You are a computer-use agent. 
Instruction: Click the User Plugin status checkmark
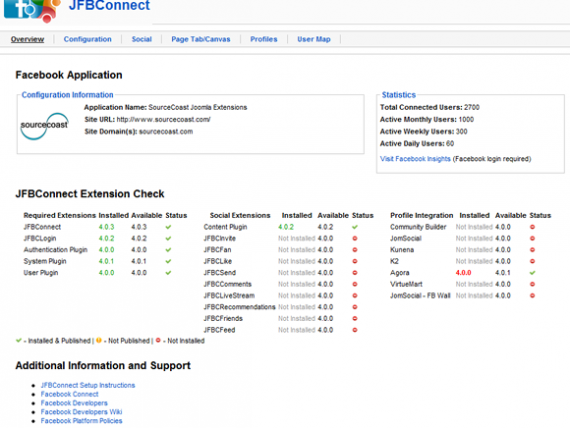tap(168, 273)
